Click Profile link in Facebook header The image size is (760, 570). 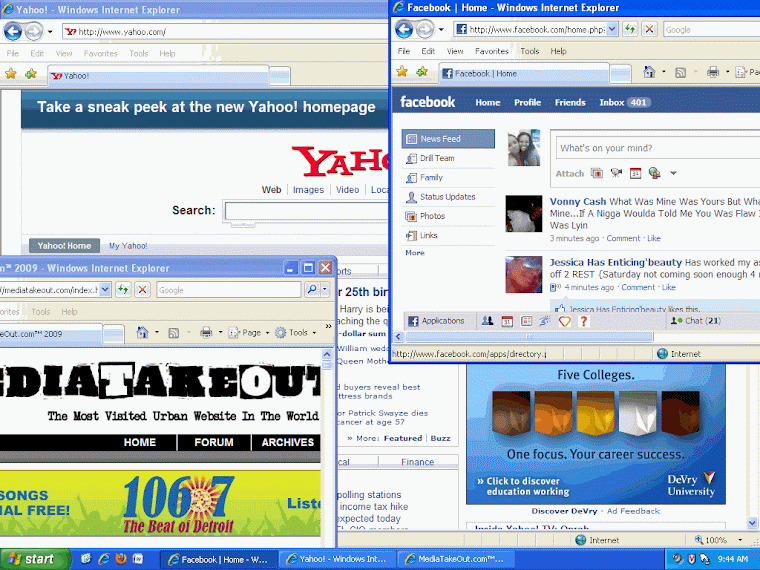point(527,102)
